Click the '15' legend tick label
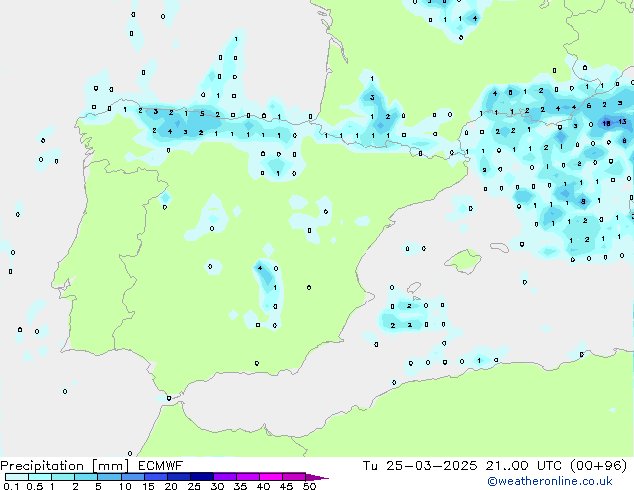Image resolution: width=634 pixels, height=490 pixels. click(x=148, y=486)
